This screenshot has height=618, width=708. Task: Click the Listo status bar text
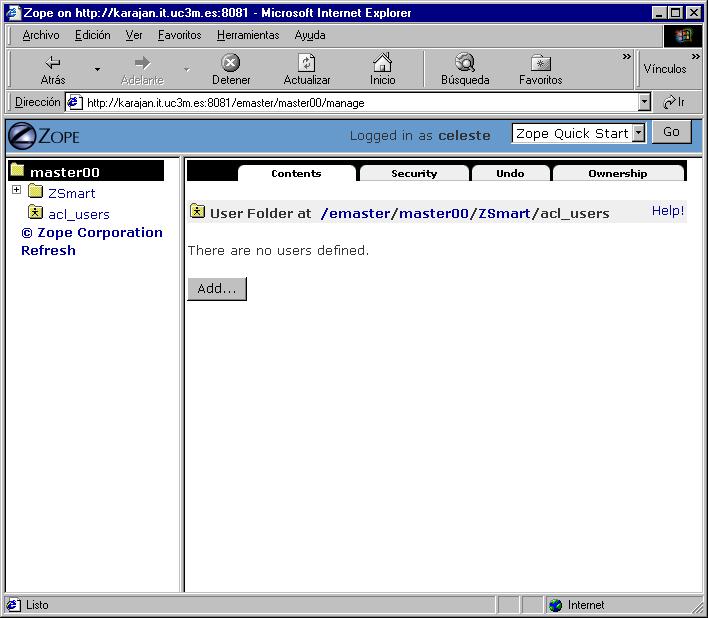point(37,605)
